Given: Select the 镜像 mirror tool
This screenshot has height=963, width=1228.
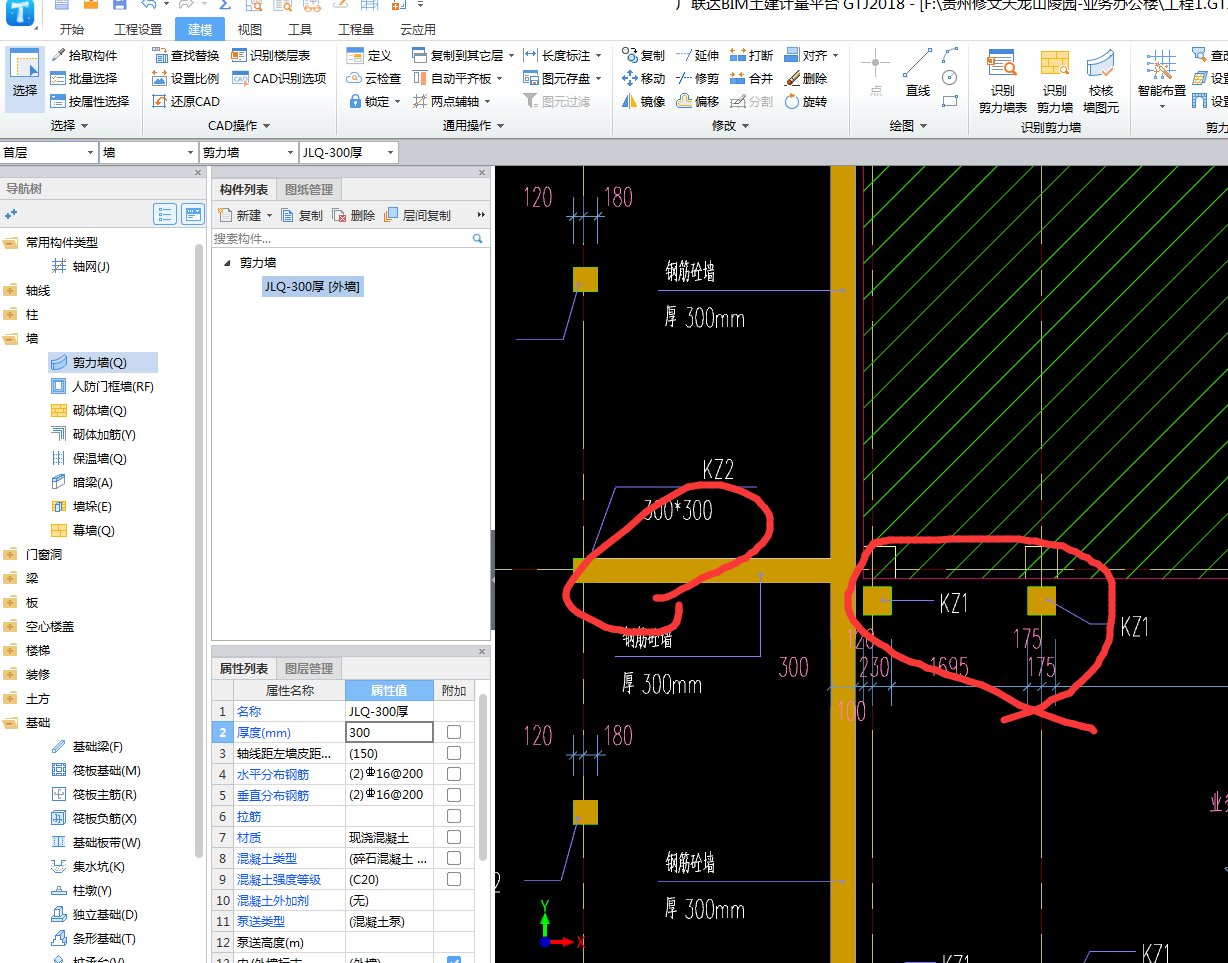Looking at the screenshot, I should 643,101.
